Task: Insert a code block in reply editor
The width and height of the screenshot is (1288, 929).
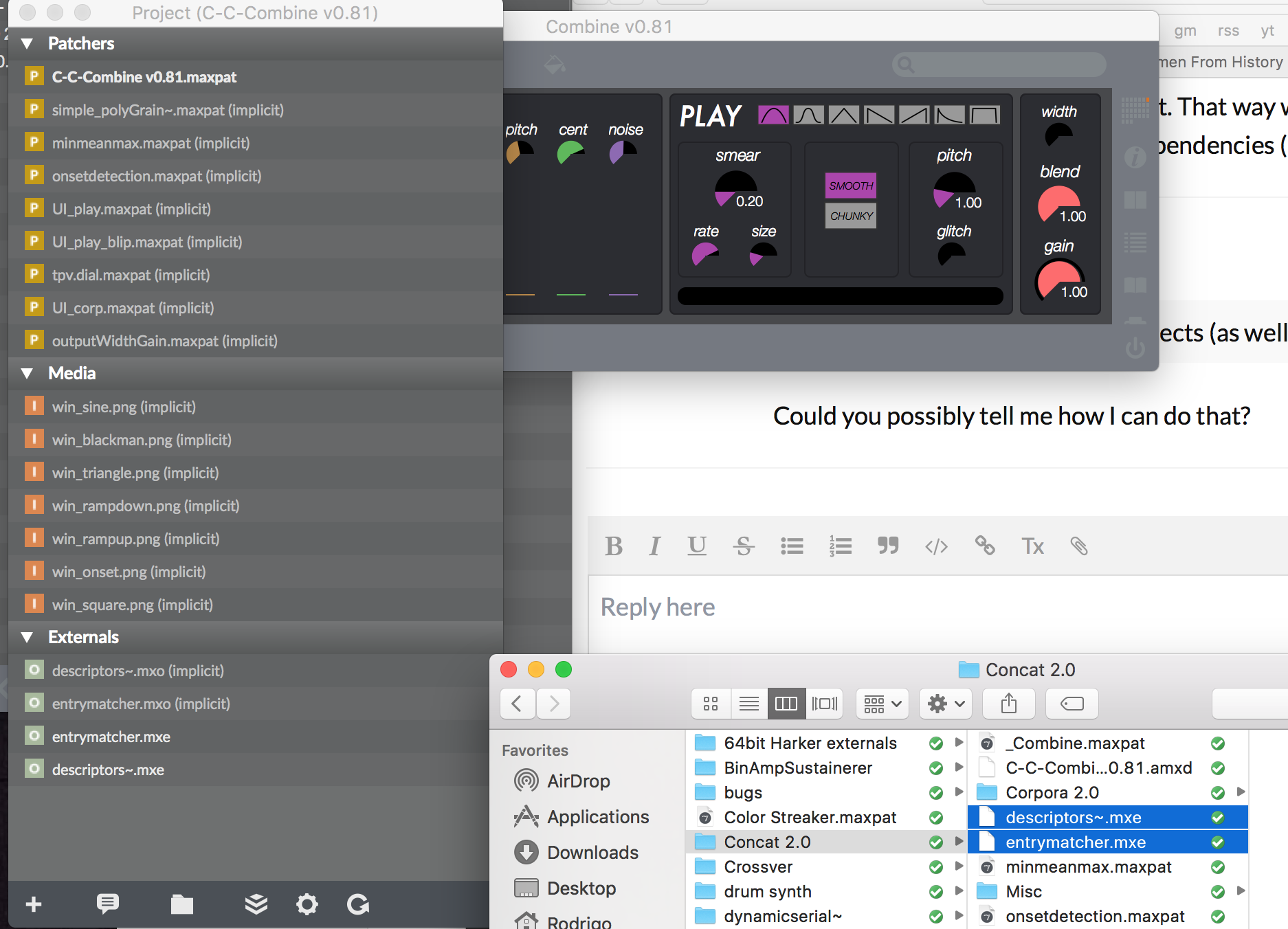Action: pyautogui.click(x=936, y=546)
